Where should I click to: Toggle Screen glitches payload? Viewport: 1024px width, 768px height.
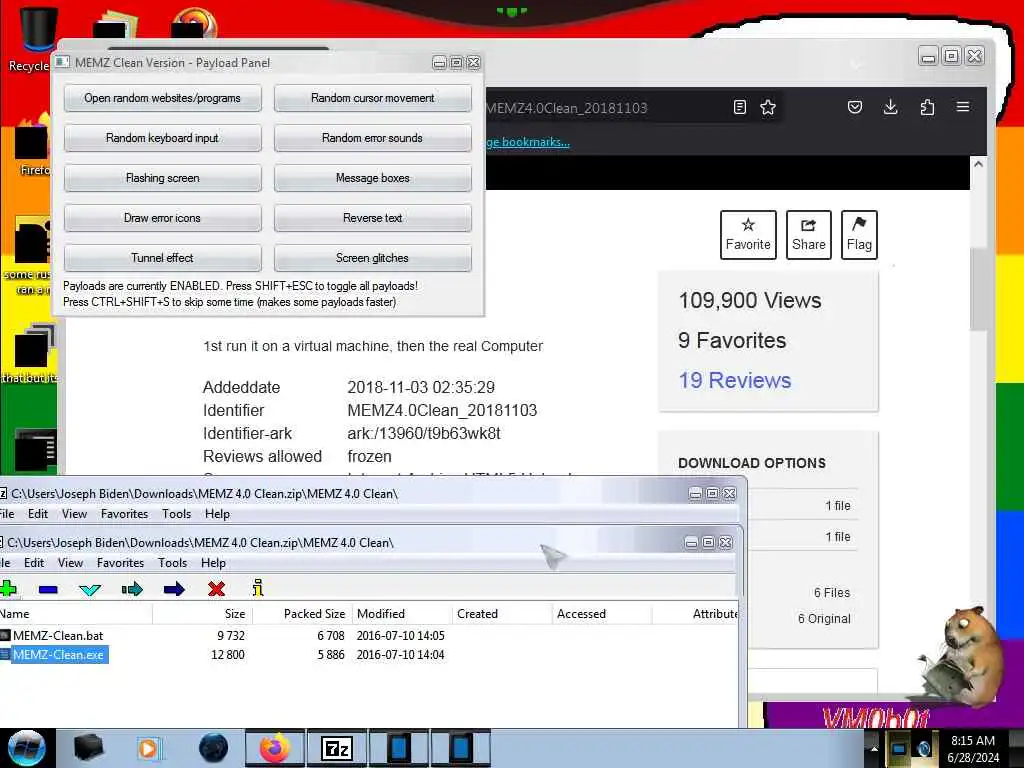(372, 257)
